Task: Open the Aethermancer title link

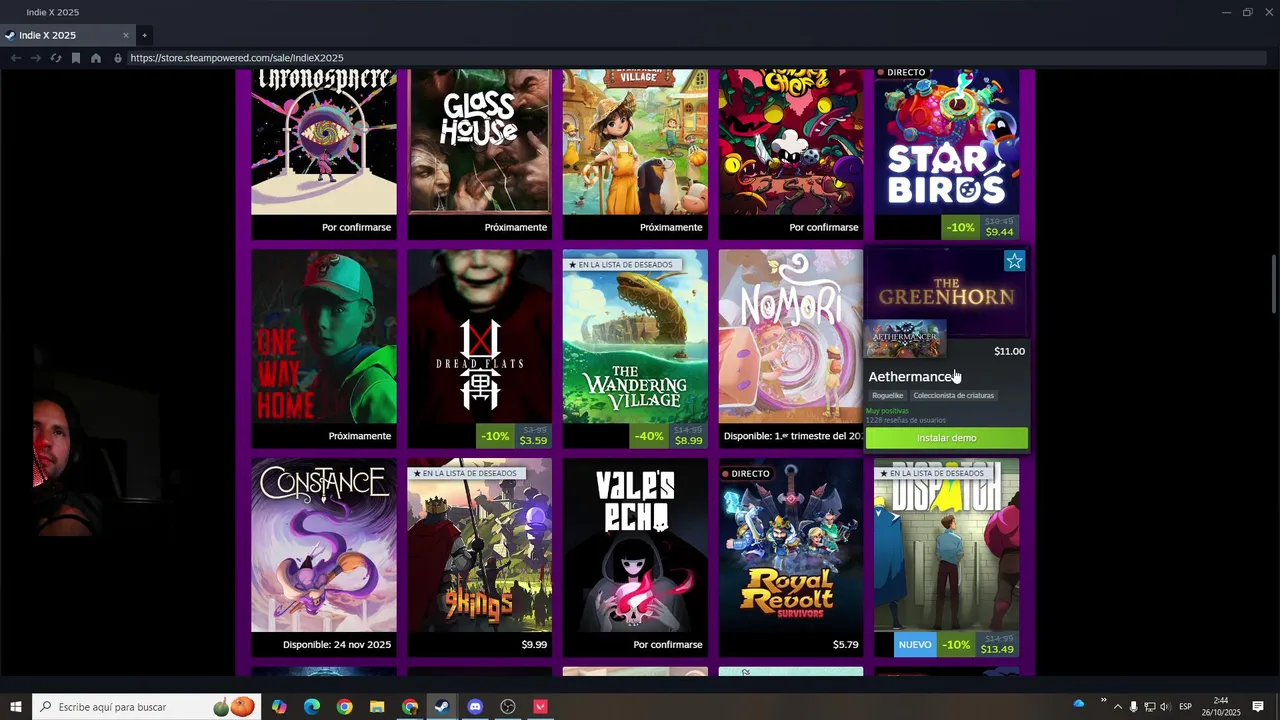Action: (x=911, y=377)
